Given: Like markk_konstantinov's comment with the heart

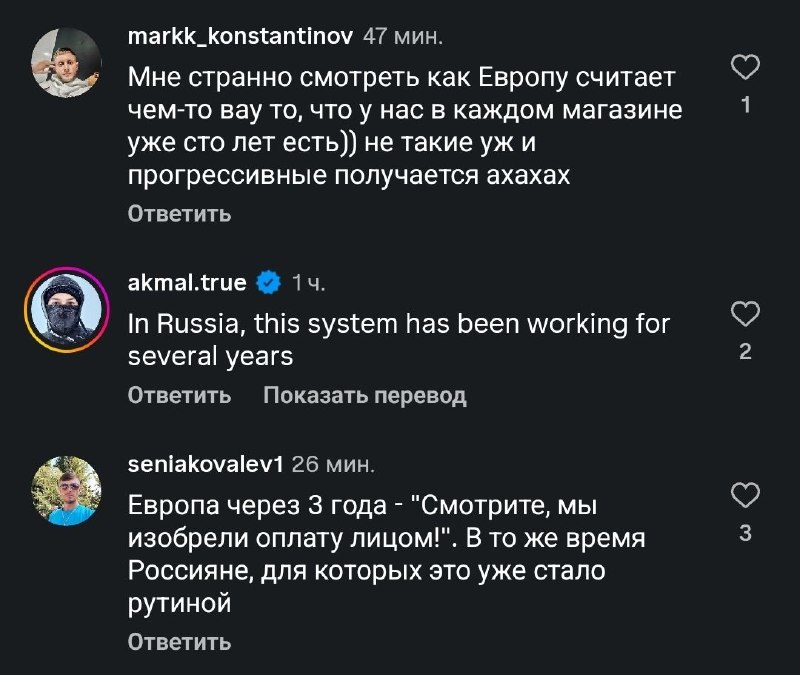Looking at the screenshot, I should 745,67.
